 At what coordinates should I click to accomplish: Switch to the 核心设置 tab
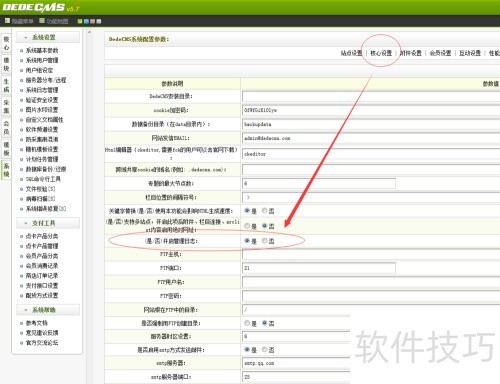381,53
